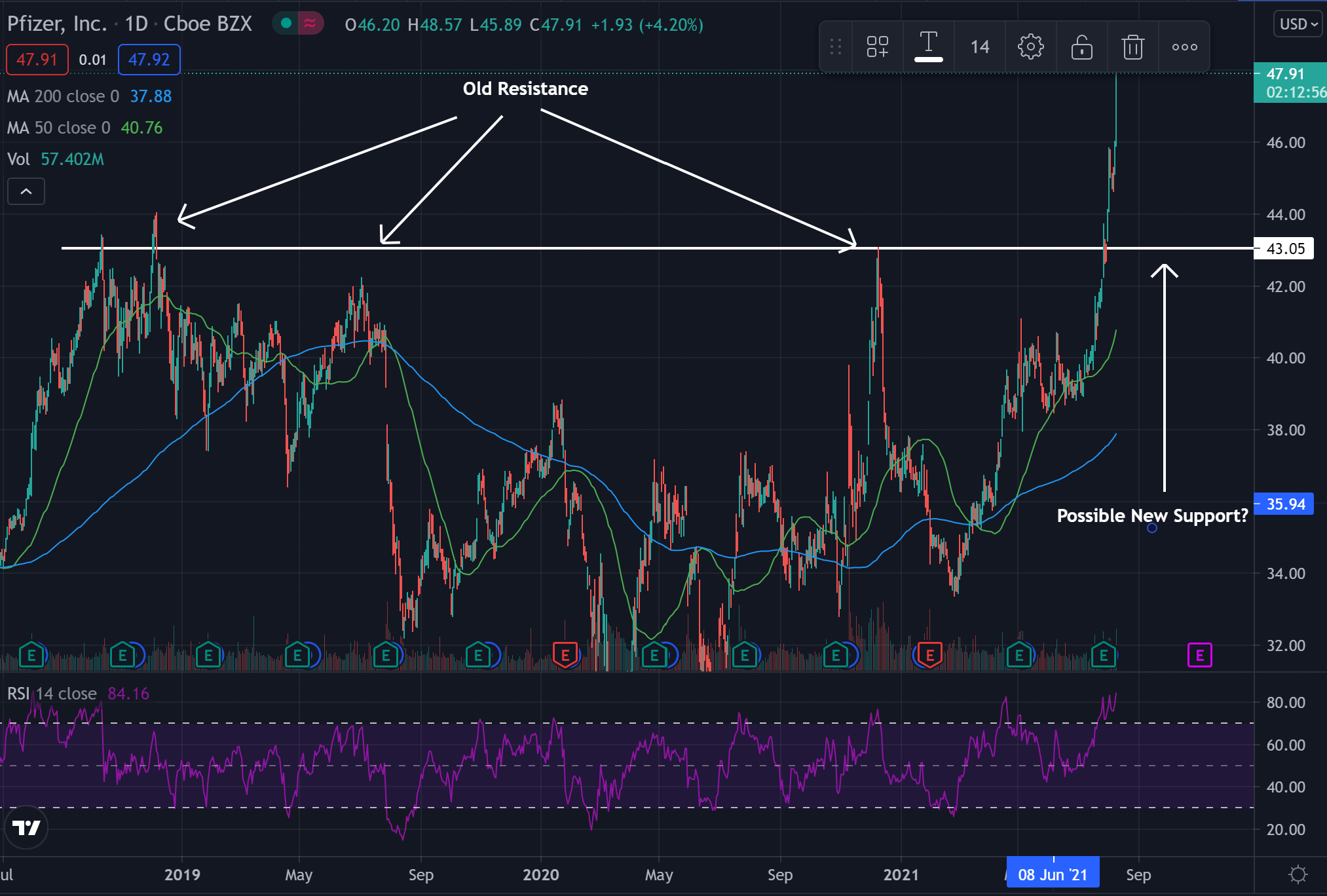Screen dimensions: 1327x896
Task: Open the last green earnings E marker
Action: (x=1104, y=655)
